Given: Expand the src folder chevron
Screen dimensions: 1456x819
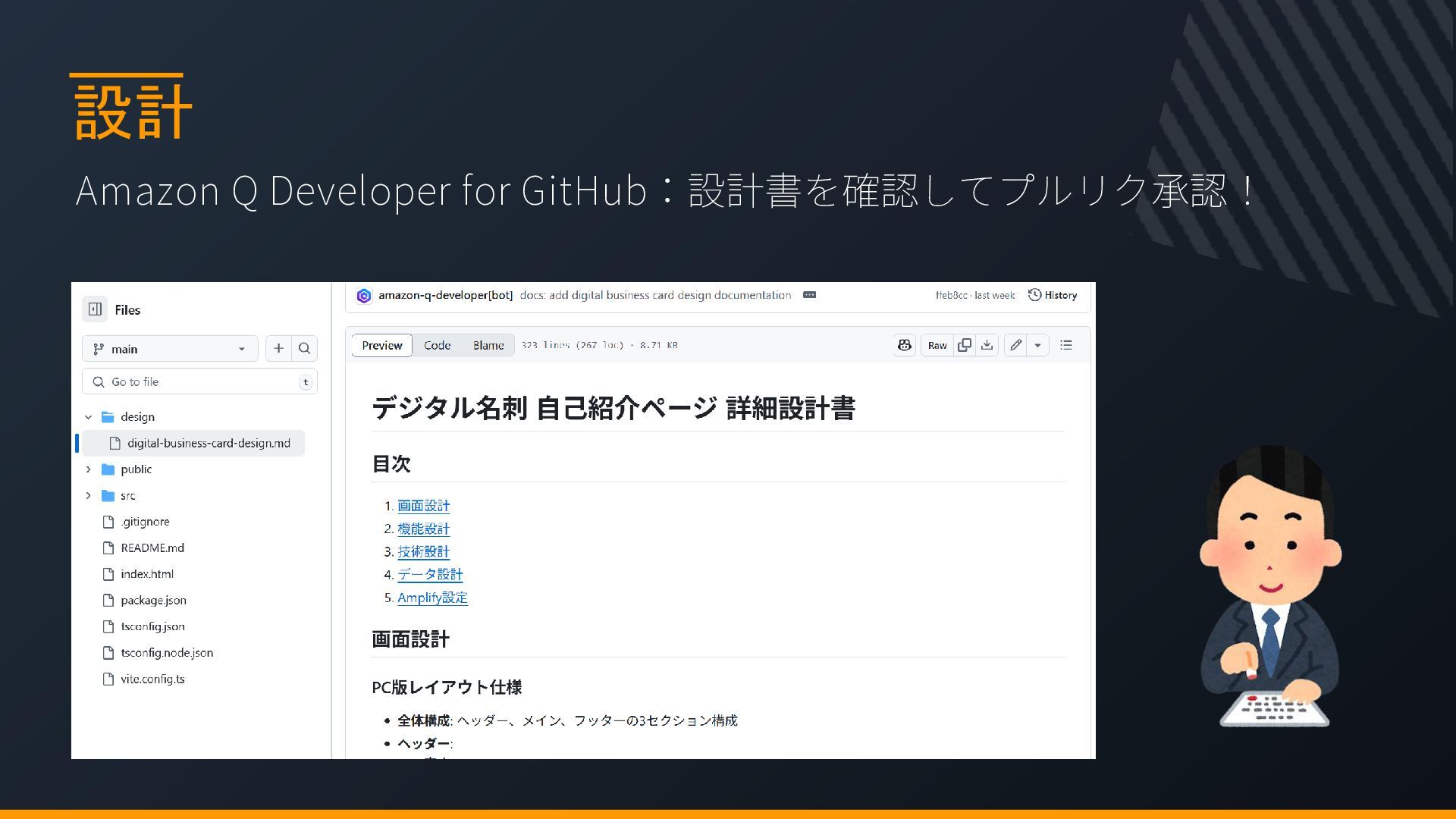Looking at the screenshot, I should click(88, 496).
